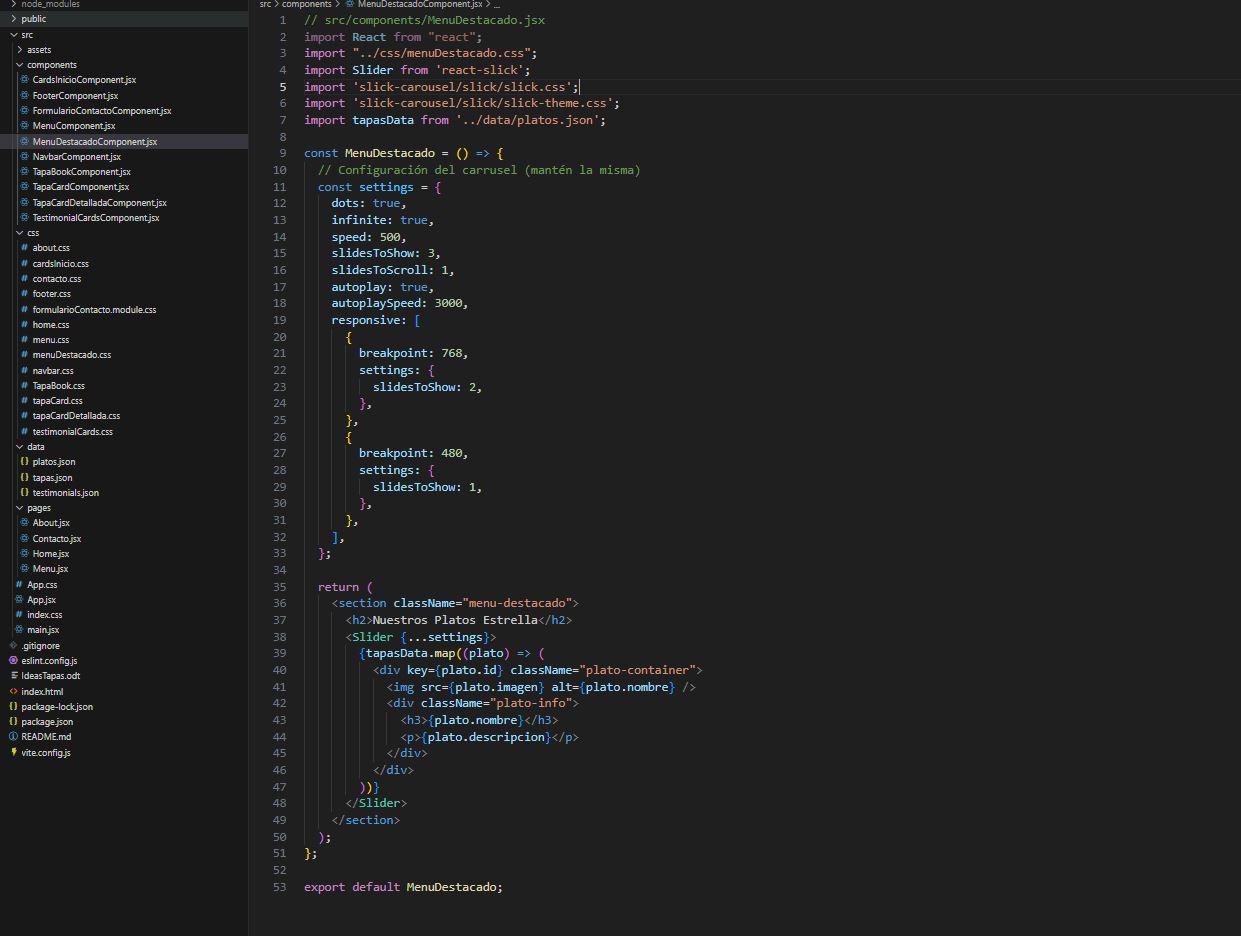
Task: Open TapaCardDetalladaComponent.jsx
Action: (x=99, y=203)
